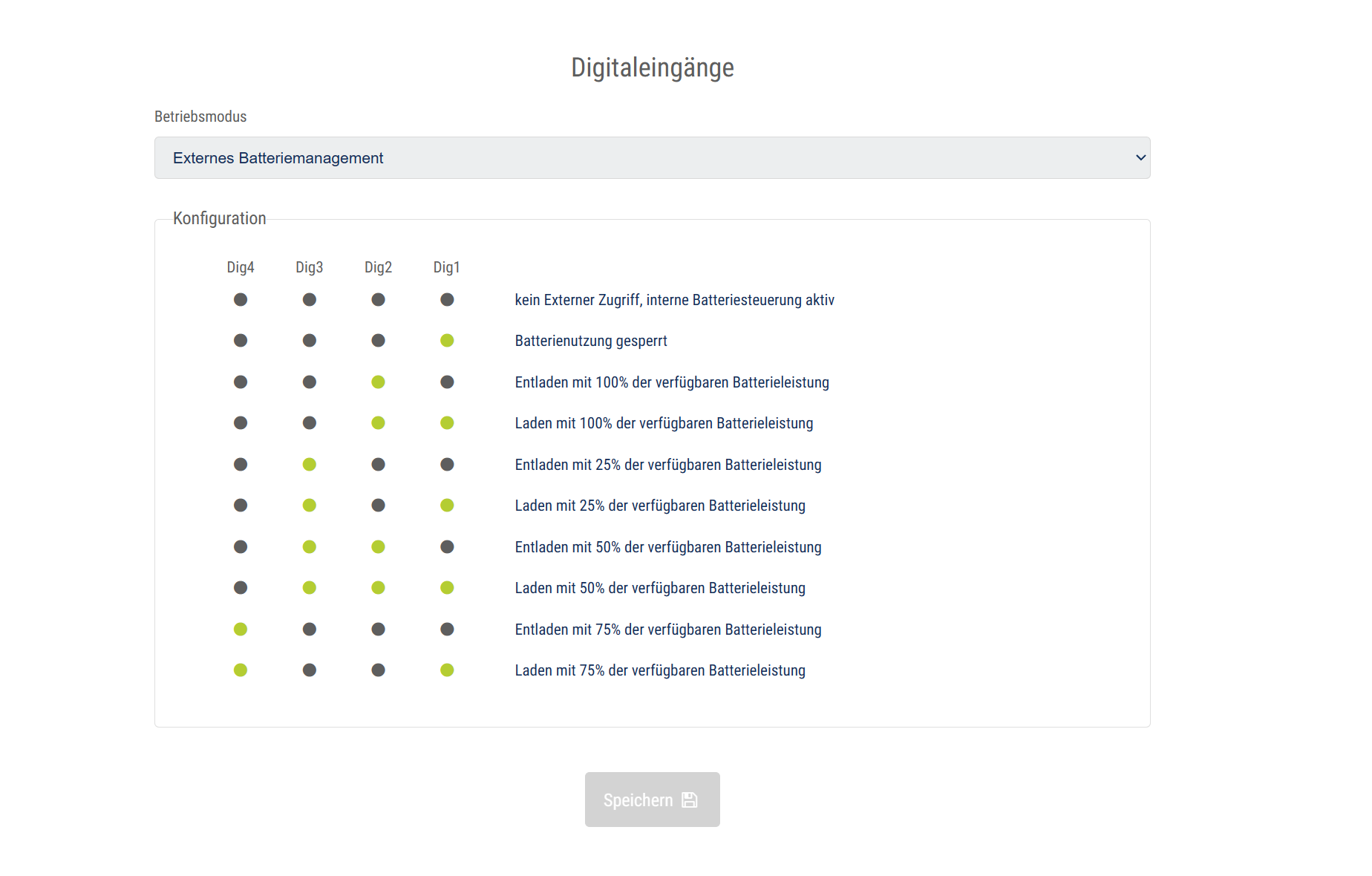
Task: Click green Dig1 dot in Batterienutzung gesperrt row
Action: 447,341
